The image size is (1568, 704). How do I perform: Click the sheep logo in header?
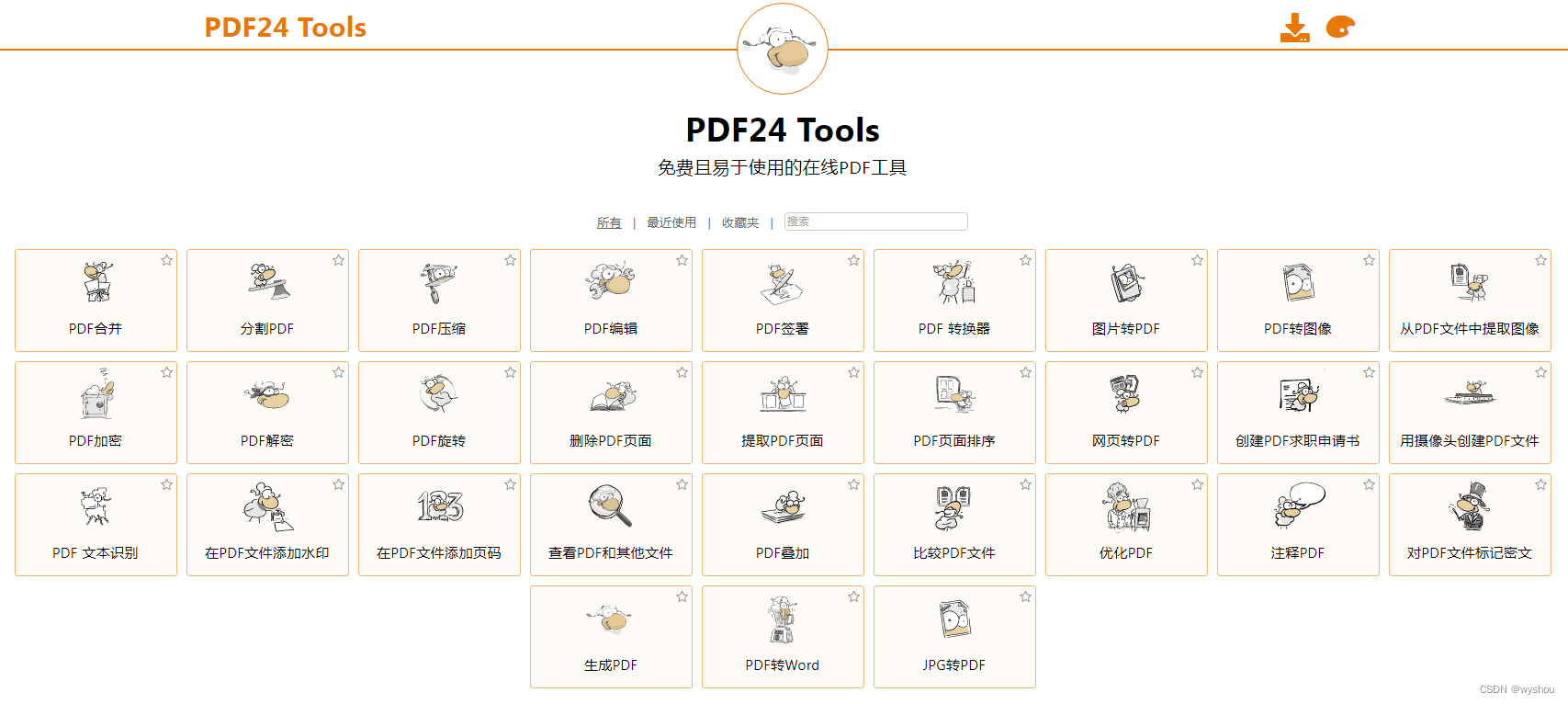783,49
